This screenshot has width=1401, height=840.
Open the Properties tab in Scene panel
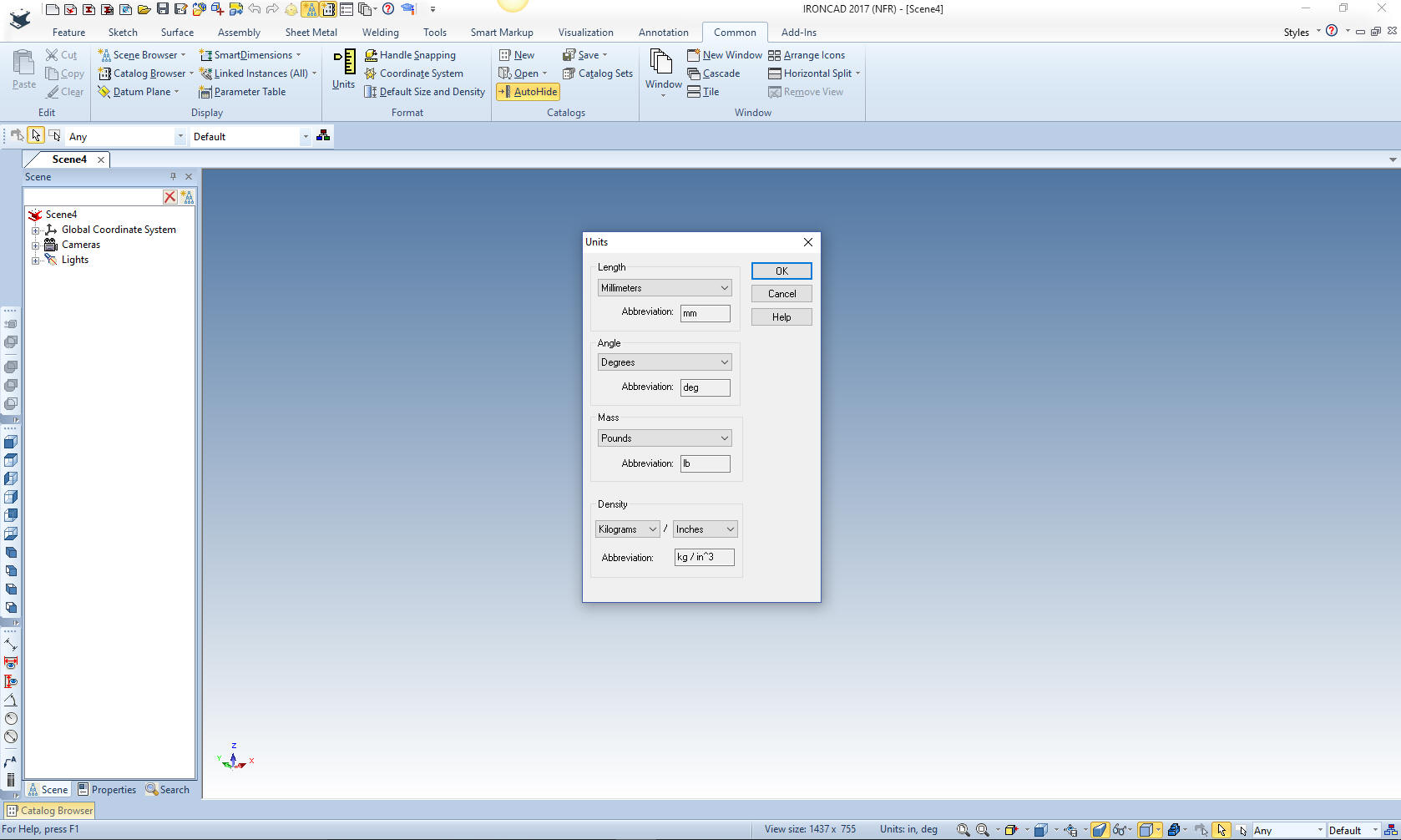pyautogui.click(x=107, y=790)
